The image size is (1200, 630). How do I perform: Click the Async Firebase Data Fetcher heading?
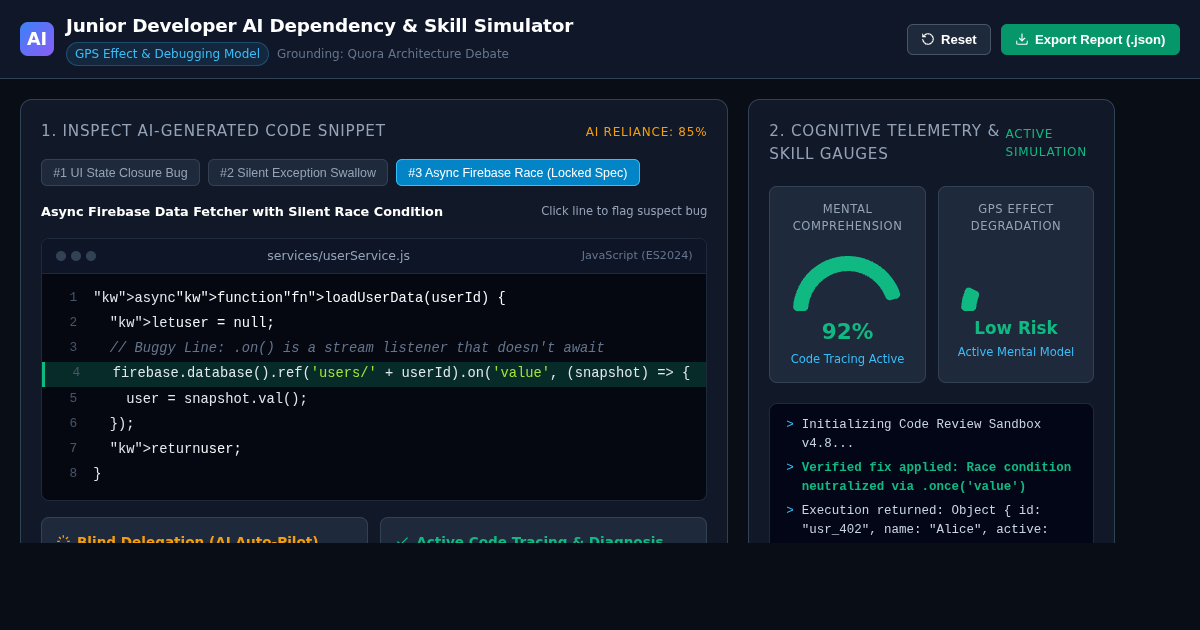tap(242, 211)
